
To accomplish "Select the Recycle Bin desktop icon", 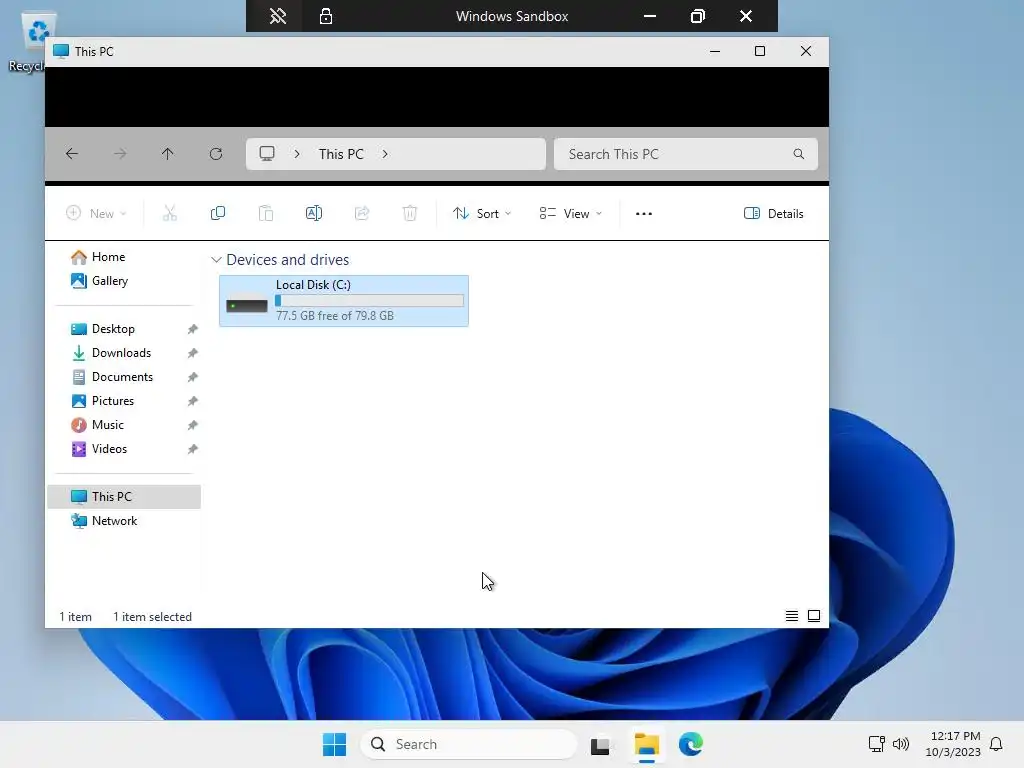I will tap(27, 42).
